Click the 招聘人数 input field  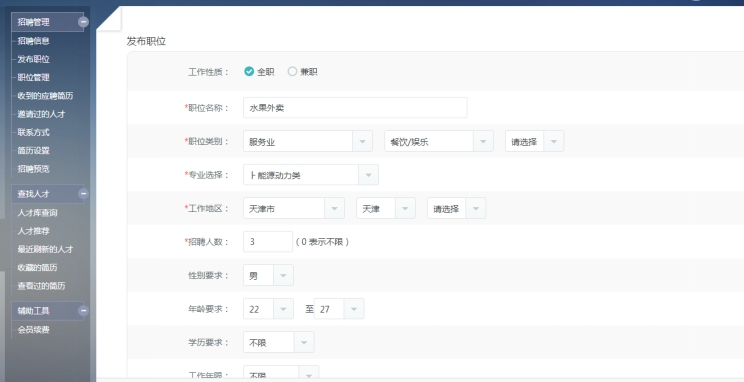pos(268,242)
